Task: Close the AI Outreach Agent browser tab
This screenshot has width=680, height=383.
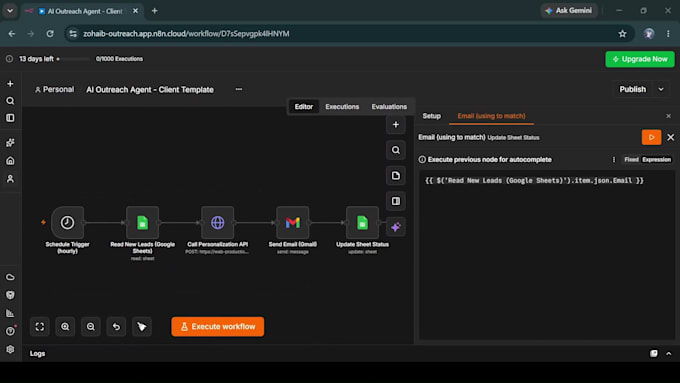Action: (135, 11)
